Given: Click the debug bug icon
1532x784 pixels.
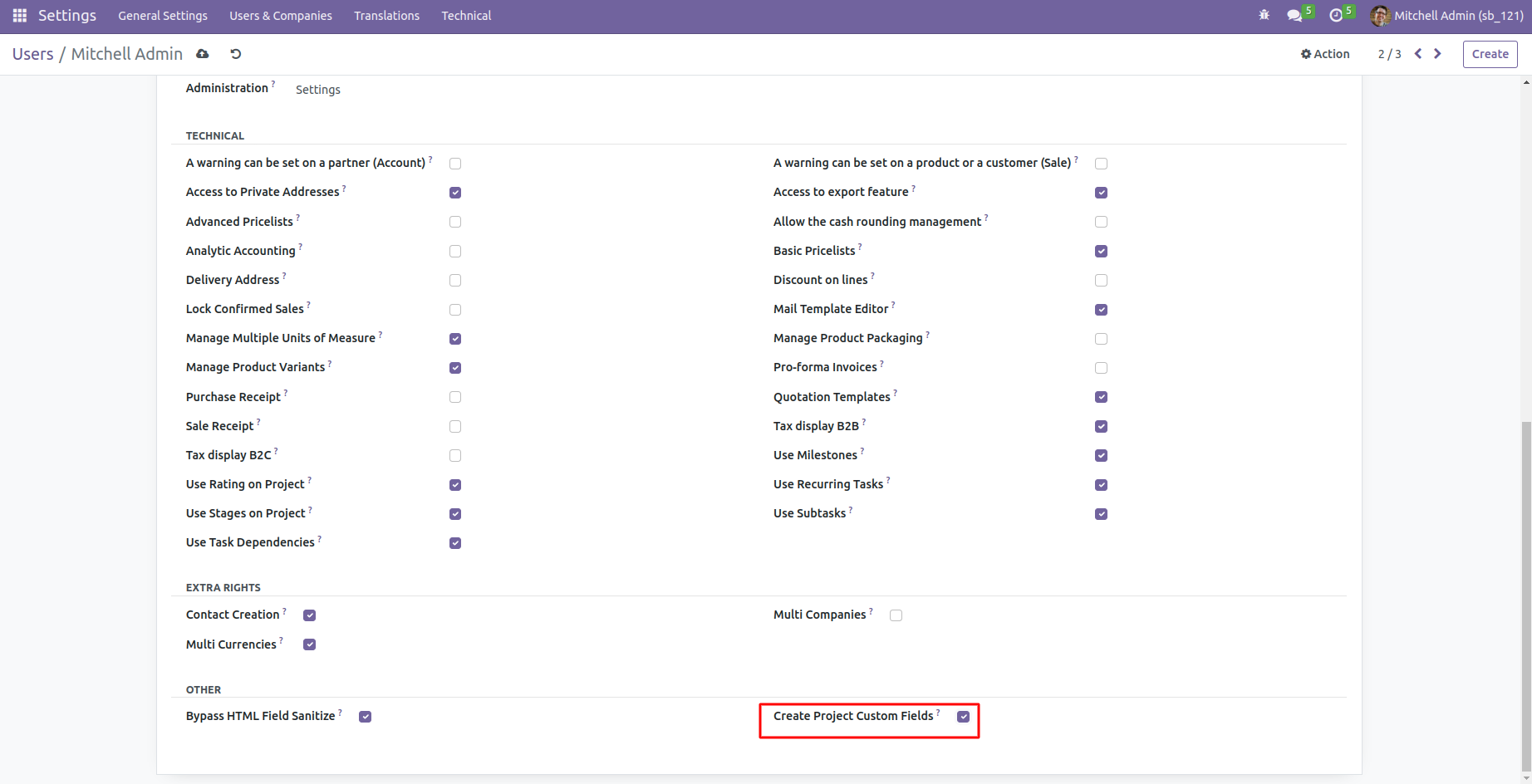Looking at the screenshot, I should tap(1264, 16).
